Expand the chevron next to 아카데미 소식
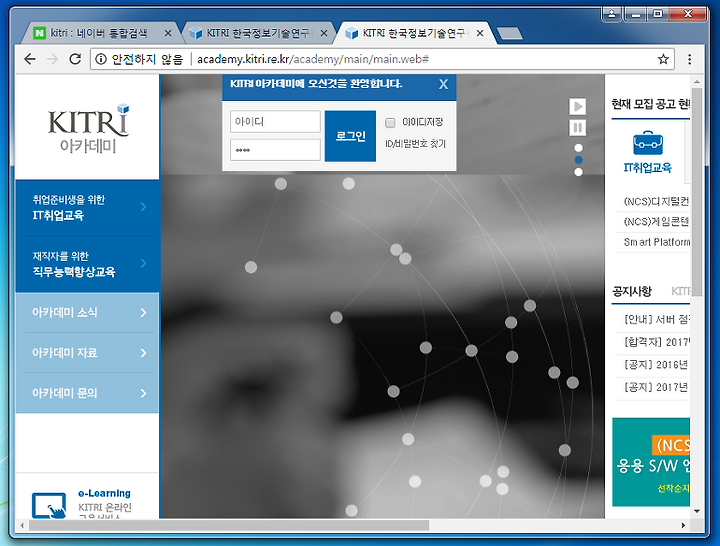Screen dimensions: 720x546 pyautogui.click(x=144, y=313)
